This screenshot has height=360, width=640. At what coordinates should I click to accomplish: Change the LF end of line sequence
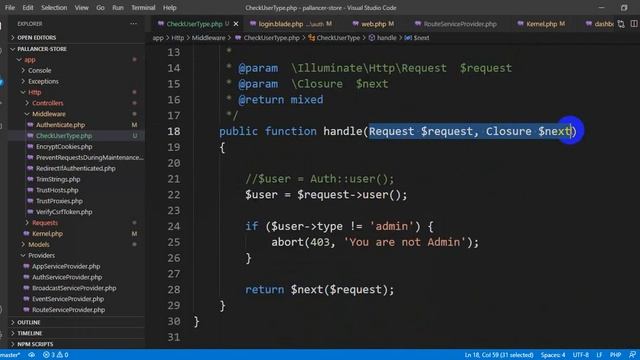pos(599,355)
